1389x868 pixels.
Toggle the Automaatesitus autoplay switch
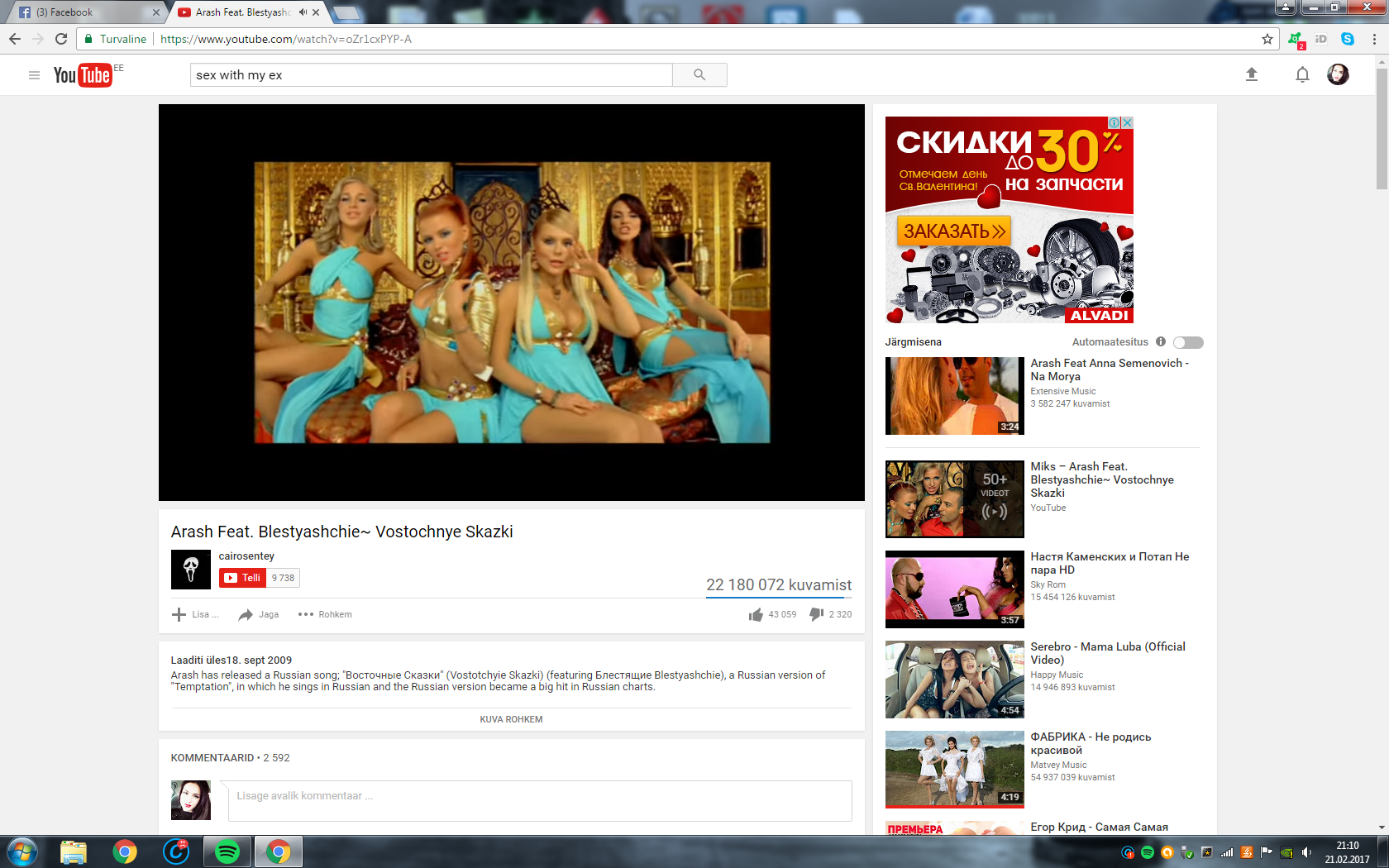point(1188,342)
